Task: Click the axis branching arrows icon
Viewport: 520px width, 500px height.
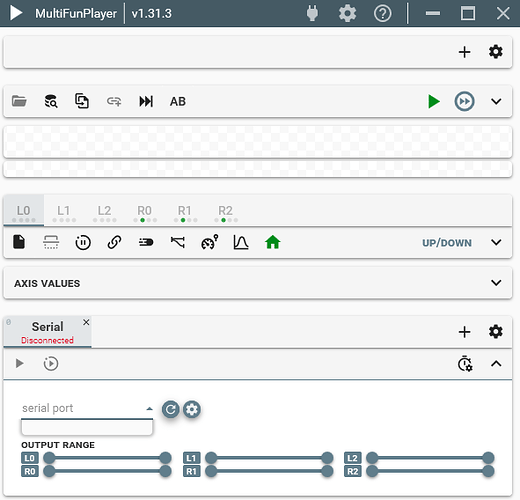Action: [178, 242]
